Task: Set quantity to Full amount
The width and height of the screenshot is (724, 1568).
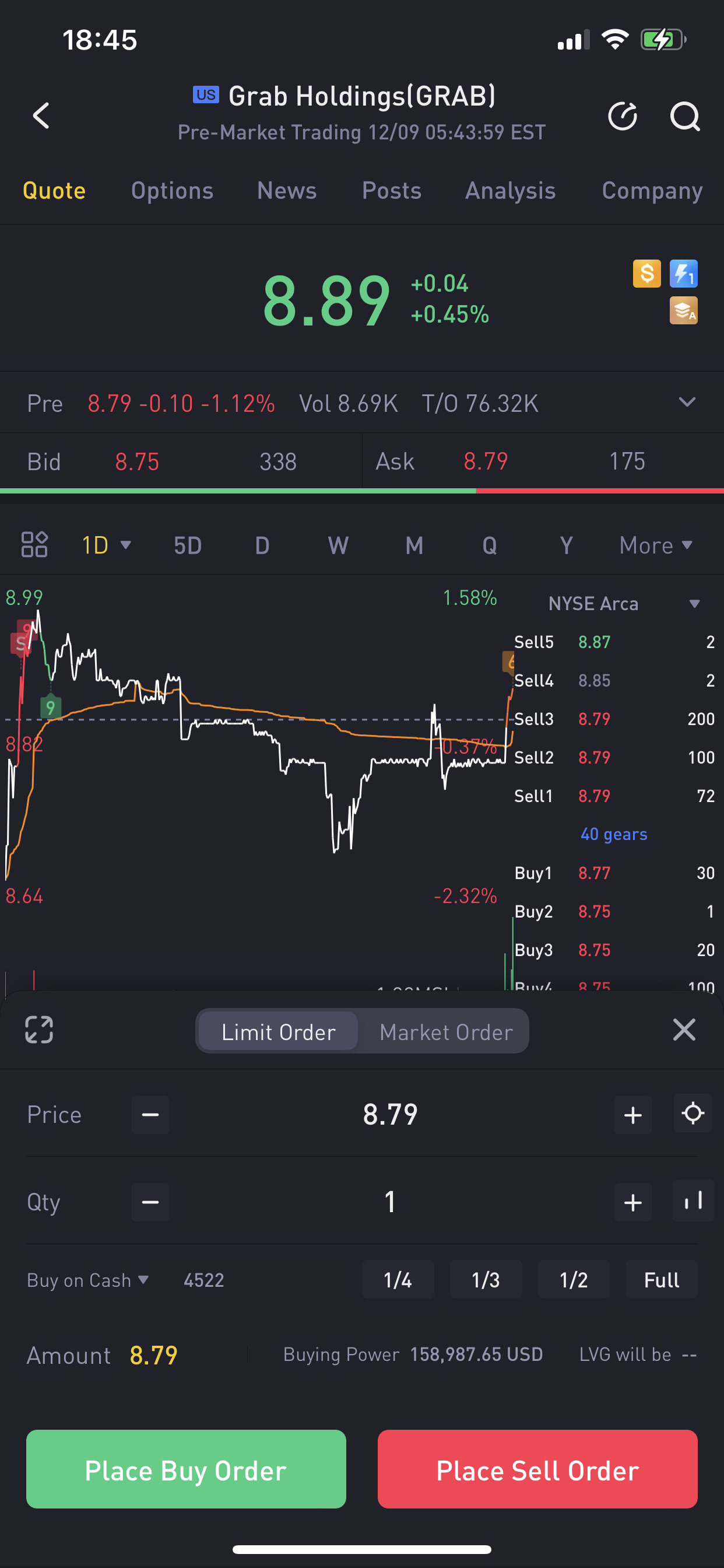Action: (661, 1280)
